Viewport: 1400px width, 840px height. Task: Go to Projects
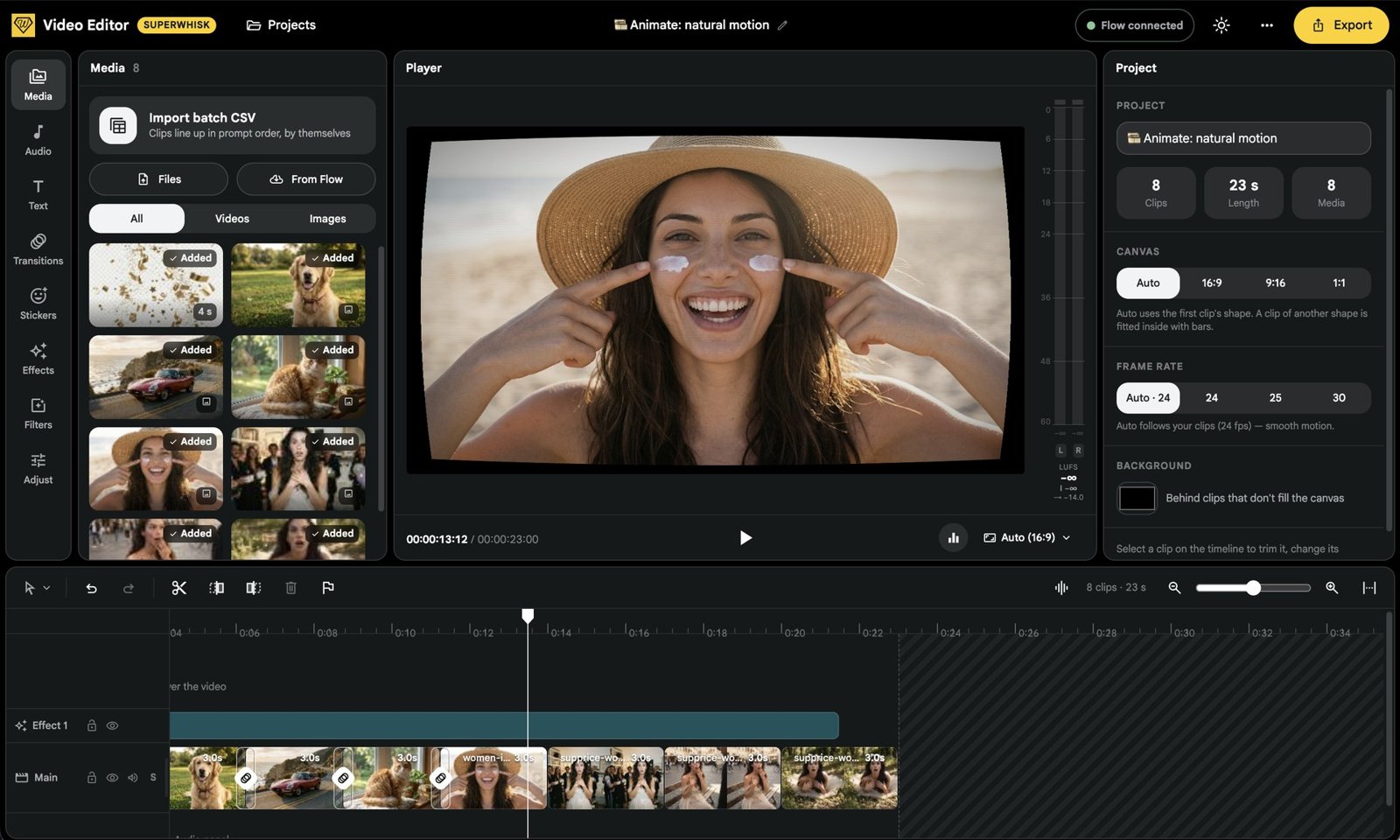281,25
